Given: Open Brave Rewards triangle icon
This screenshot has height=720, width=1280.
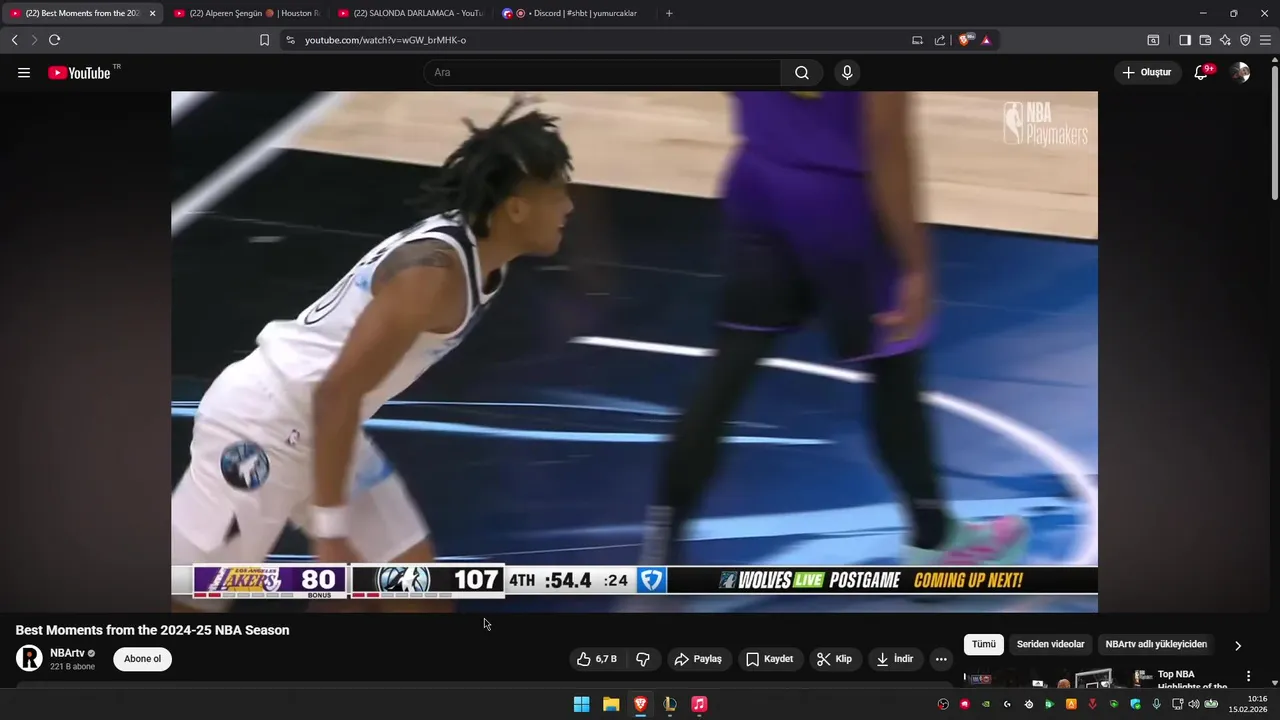Looking at the screenshot, I should (986, 40).
